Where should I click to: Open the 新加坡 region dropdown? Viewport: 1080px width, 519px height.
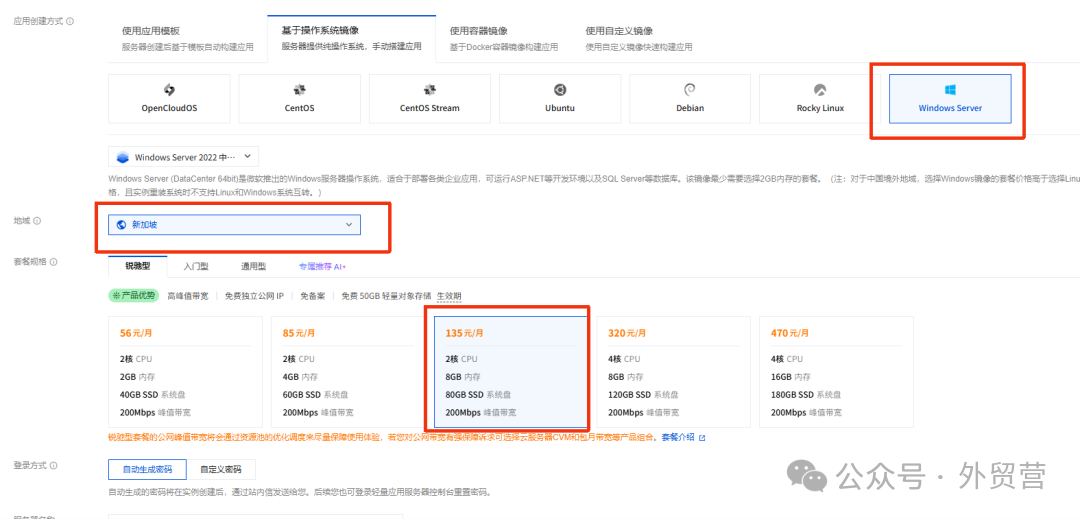click(234, 225)
